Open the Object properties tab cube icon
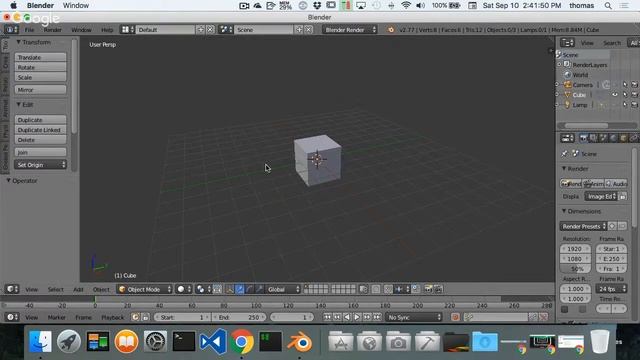Viewport: 640px width, 360px height. click(x=623, y=138)
